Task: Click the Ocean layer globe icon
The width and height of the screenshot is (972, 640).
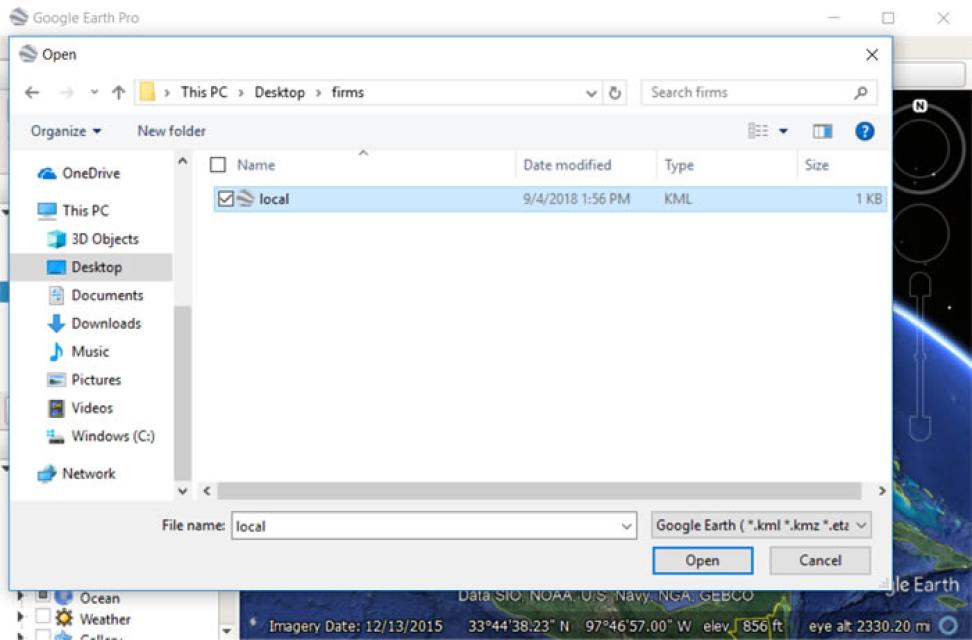Action: click(64, 597)
